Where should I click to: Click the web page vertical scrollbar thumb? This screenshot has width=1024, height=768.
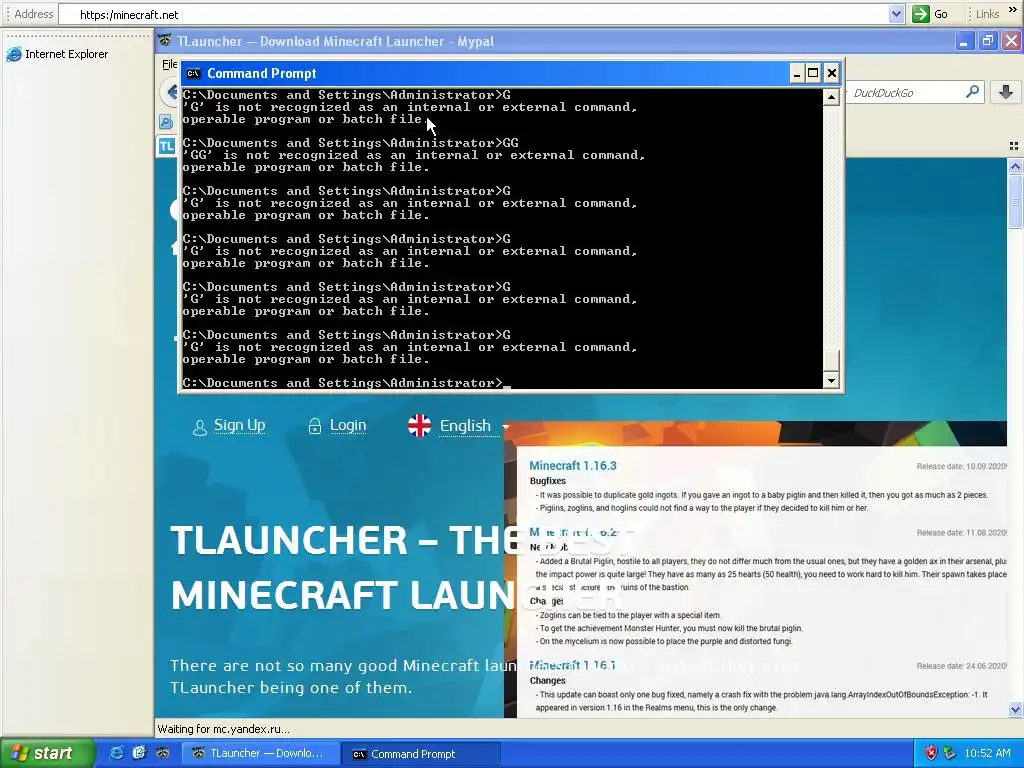[1015, 201]
